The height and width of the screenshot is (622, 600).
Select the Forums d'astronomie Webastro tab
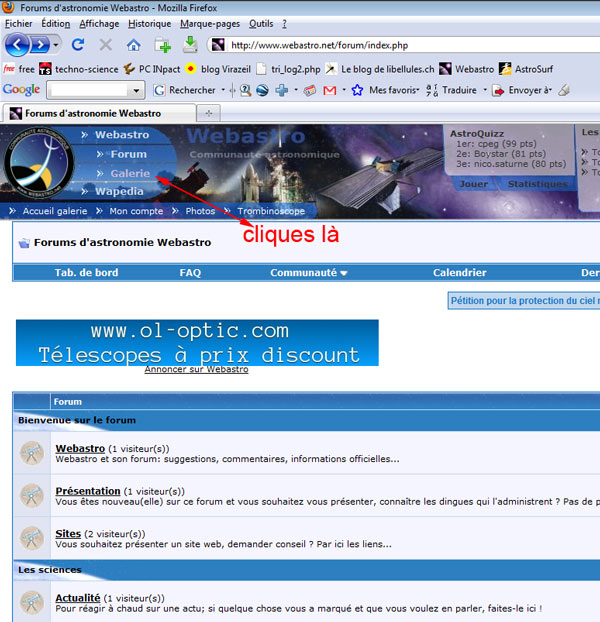point(100,113)
